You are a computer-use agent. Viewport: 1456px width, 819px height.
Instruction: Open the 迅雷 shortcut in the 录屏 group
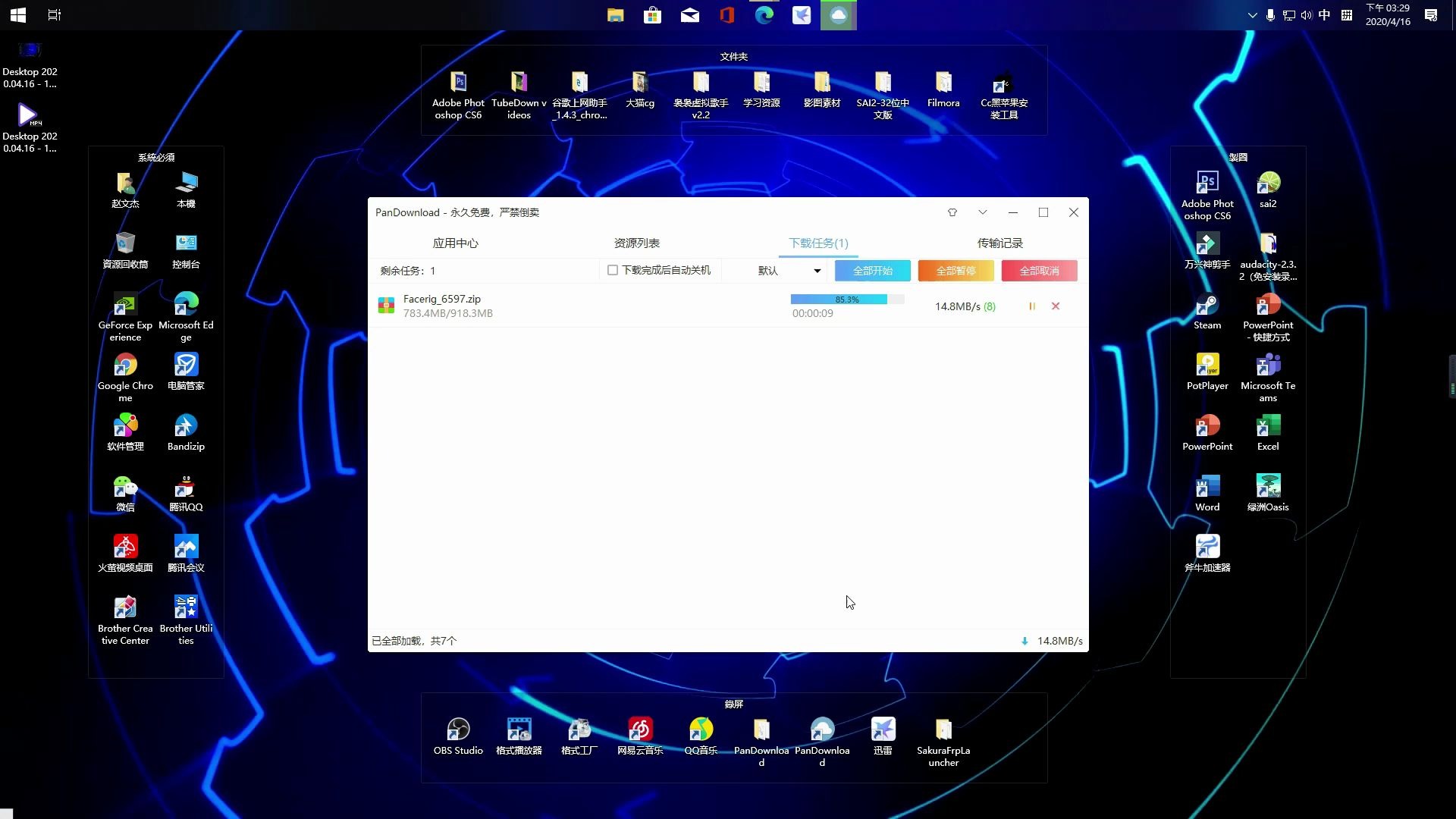(883, 732)
